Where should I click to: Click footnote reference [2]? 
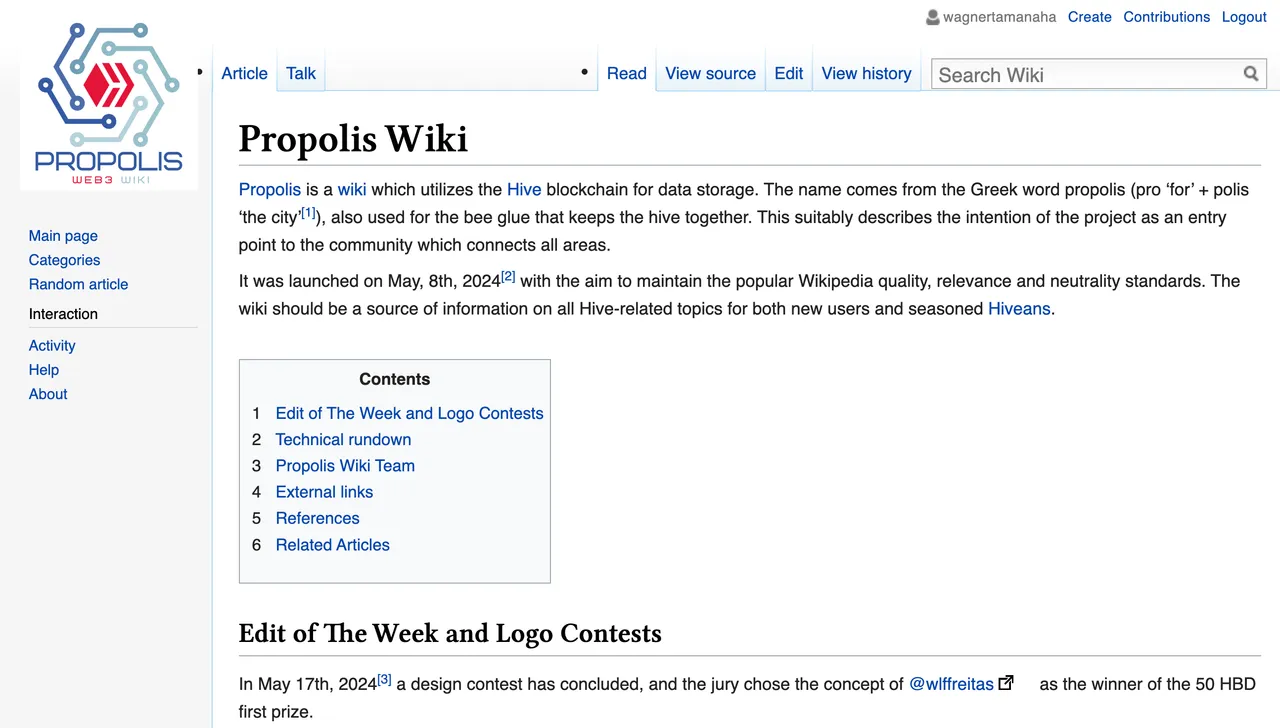(508, 277)
